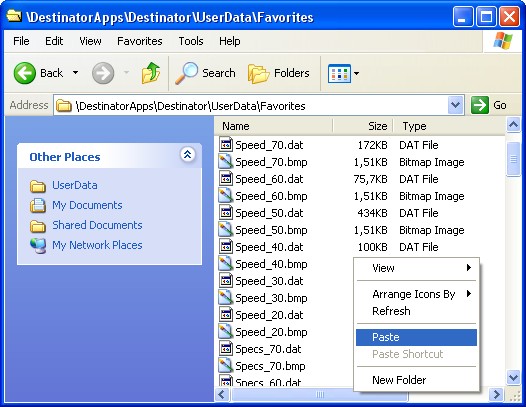
Task: Open the Views dropdown arrow
Action: pos(356,73)
